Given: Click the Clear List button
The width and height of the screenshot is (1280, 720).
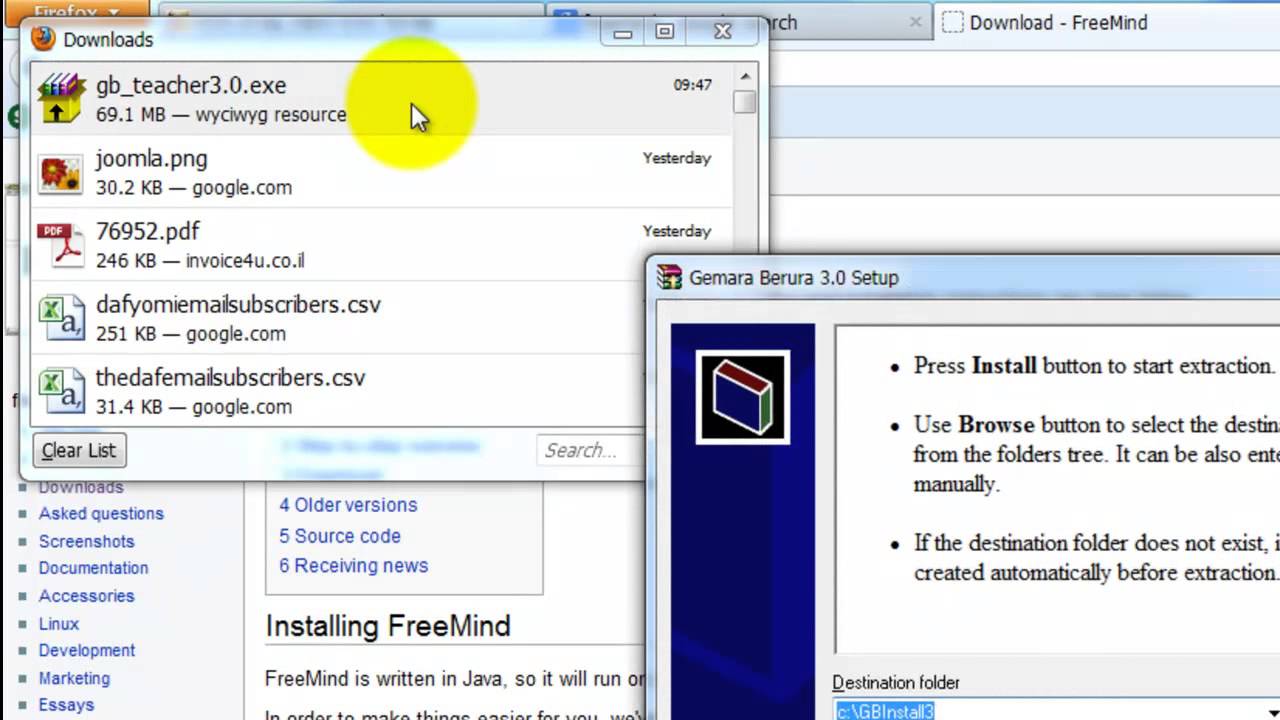Looking at the screenshot, I should click(x=79, y=450).
